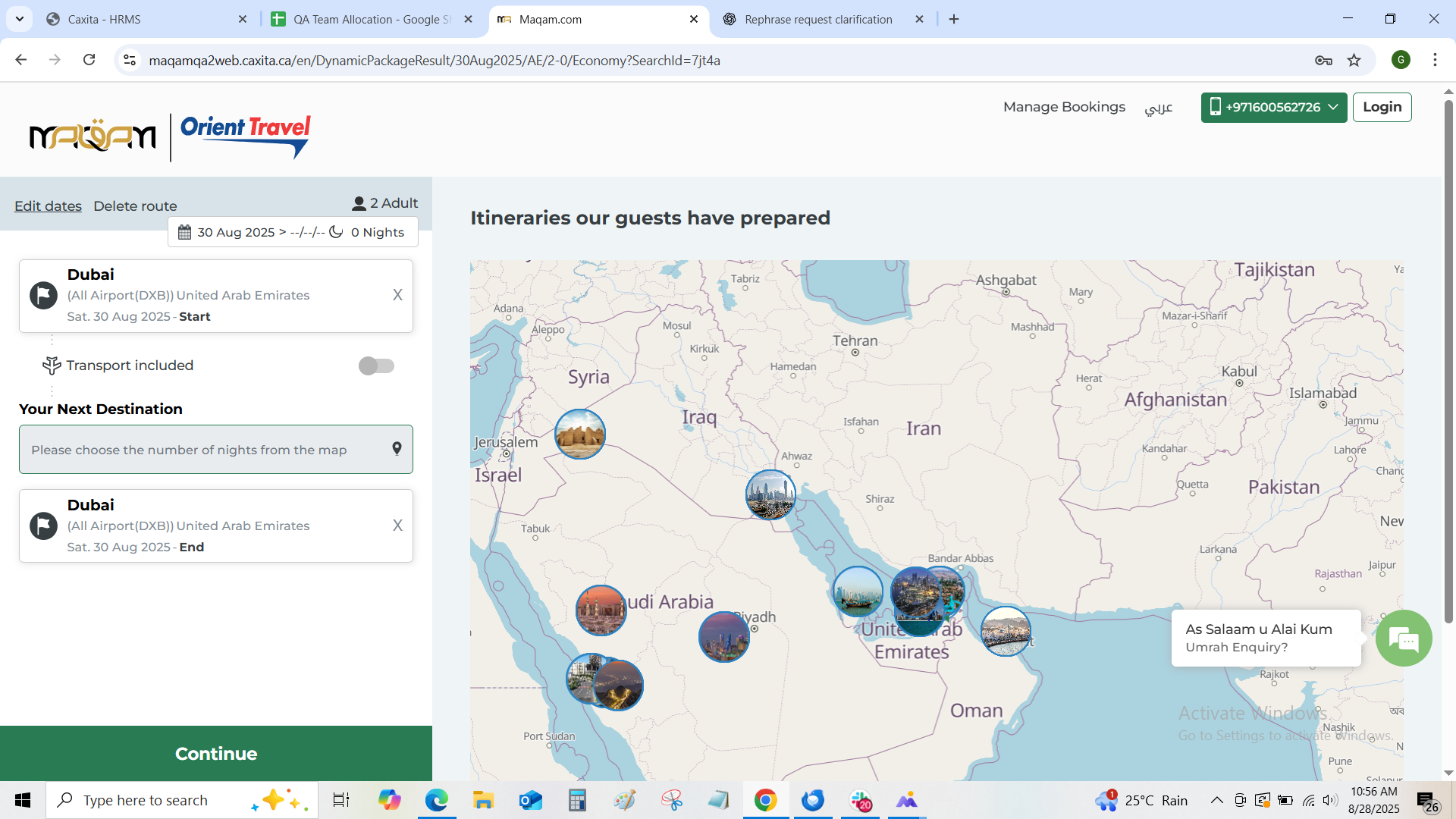Open the password key icon in address bar
Image resolution: width=1456 pixels, height=819 pixels.
tap(1323, 61)
